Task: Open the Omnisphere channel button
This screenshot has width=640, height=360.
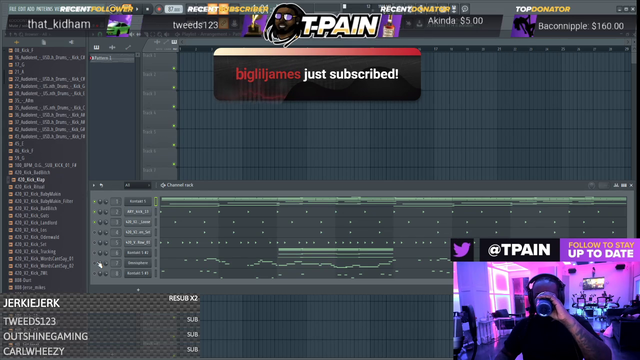Action: pyautogui.click(x=138, y=263)
